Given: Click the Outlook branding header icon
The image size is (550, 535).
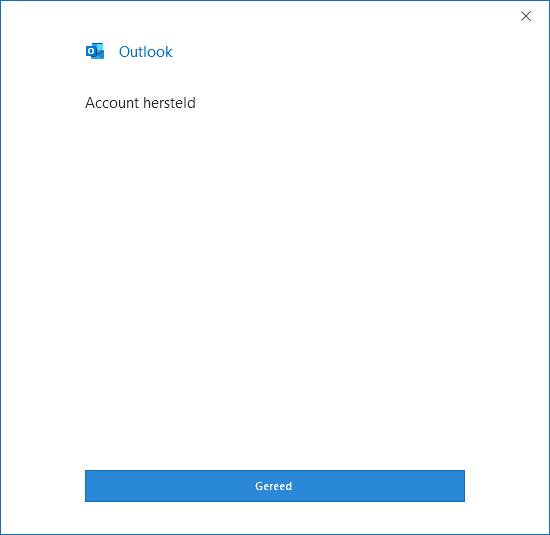Looking at the screenshot, I should (x=95, y=51).
